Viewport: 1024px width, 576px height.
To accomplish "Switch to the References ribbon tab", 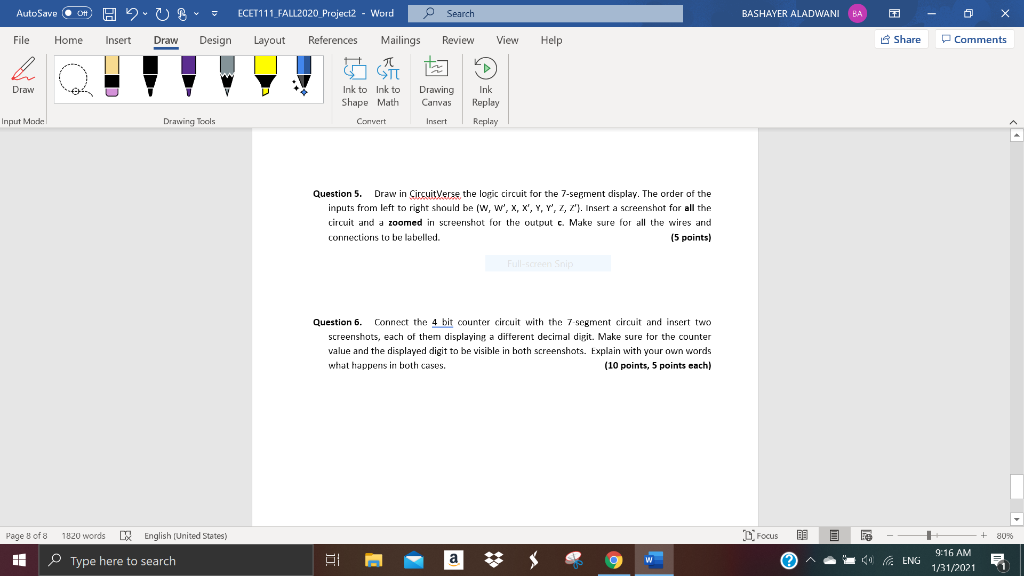I will [332, 41].
